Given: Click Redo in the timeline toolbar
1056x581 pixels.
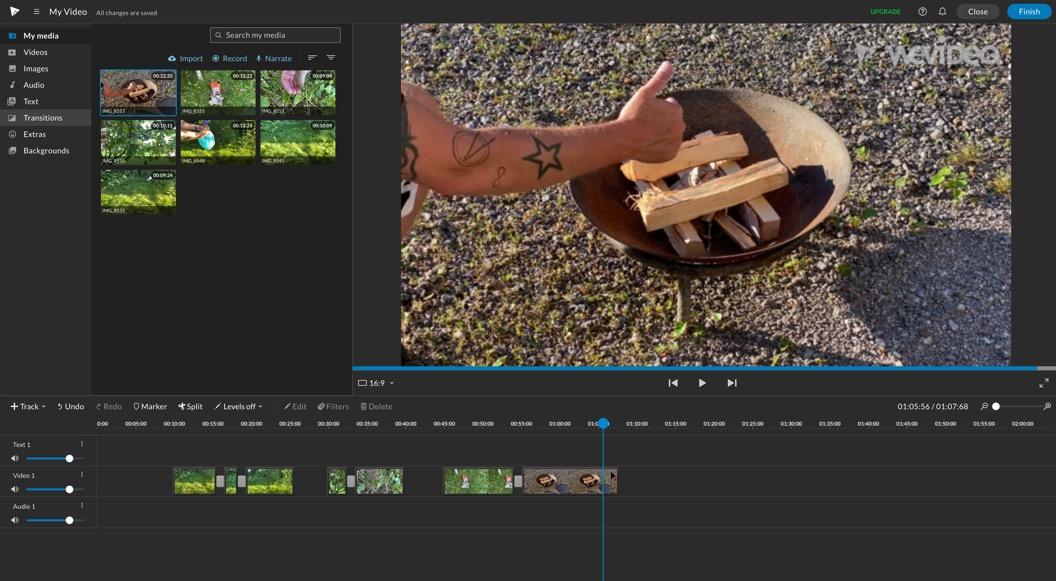Looking at the screenshot, I should [x=108, y=406].
